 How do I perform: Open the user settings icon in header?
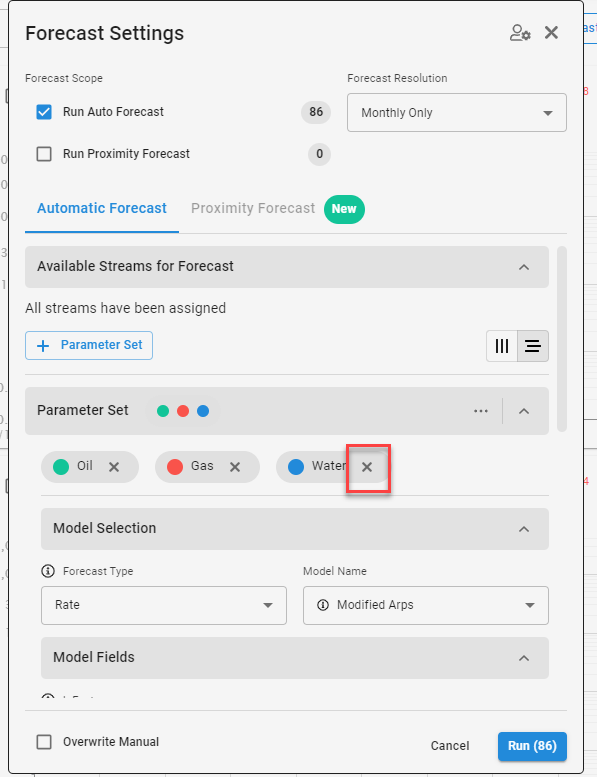click(x=520, y=33)
